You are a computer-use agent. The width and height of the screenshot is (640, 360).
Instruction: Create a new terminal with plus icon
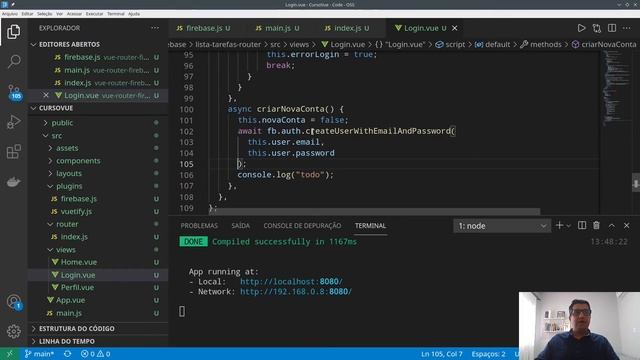(559, 225)
